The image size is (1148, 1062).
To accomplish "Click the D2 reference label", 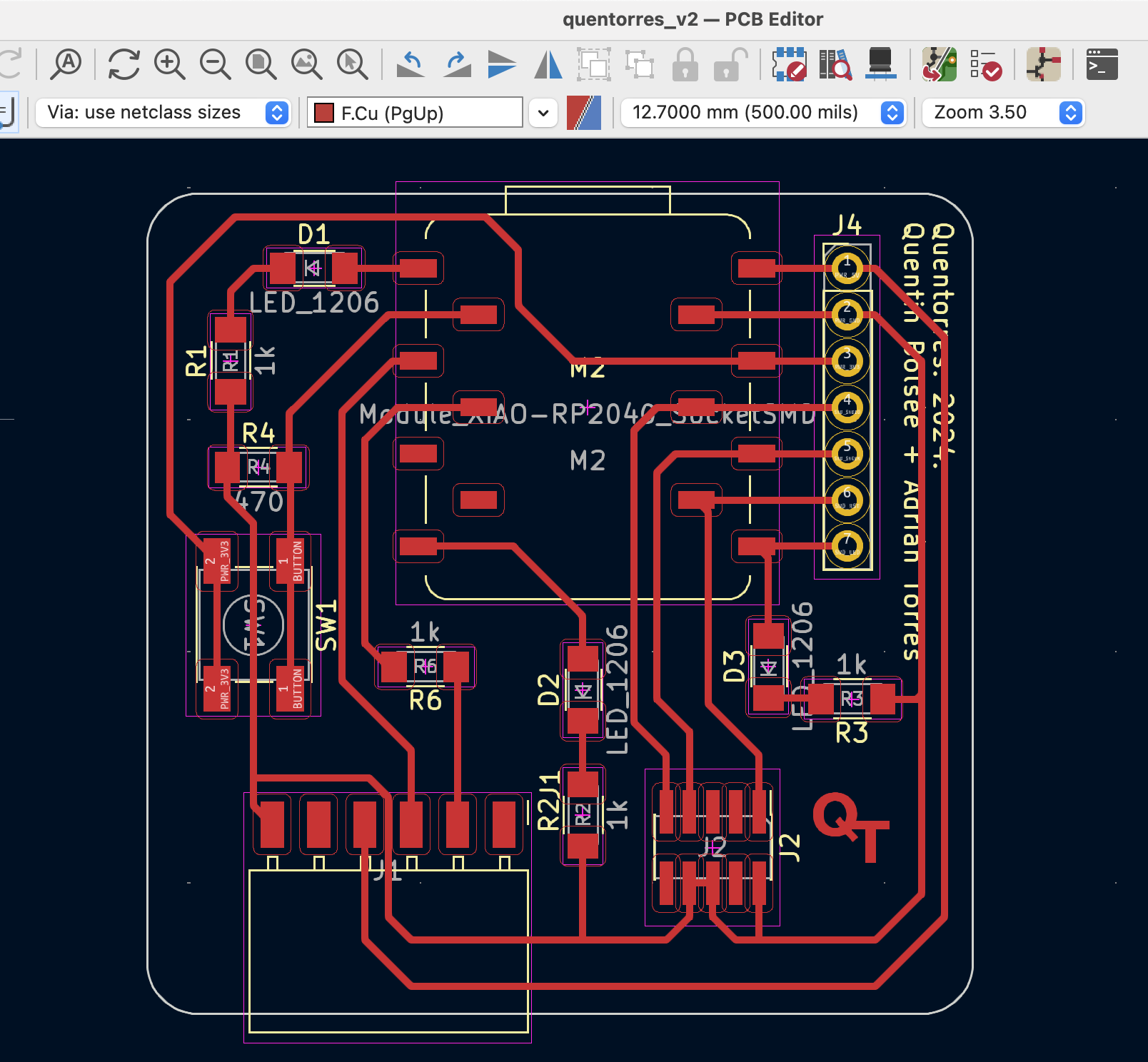I will click(x=548, y=689).
